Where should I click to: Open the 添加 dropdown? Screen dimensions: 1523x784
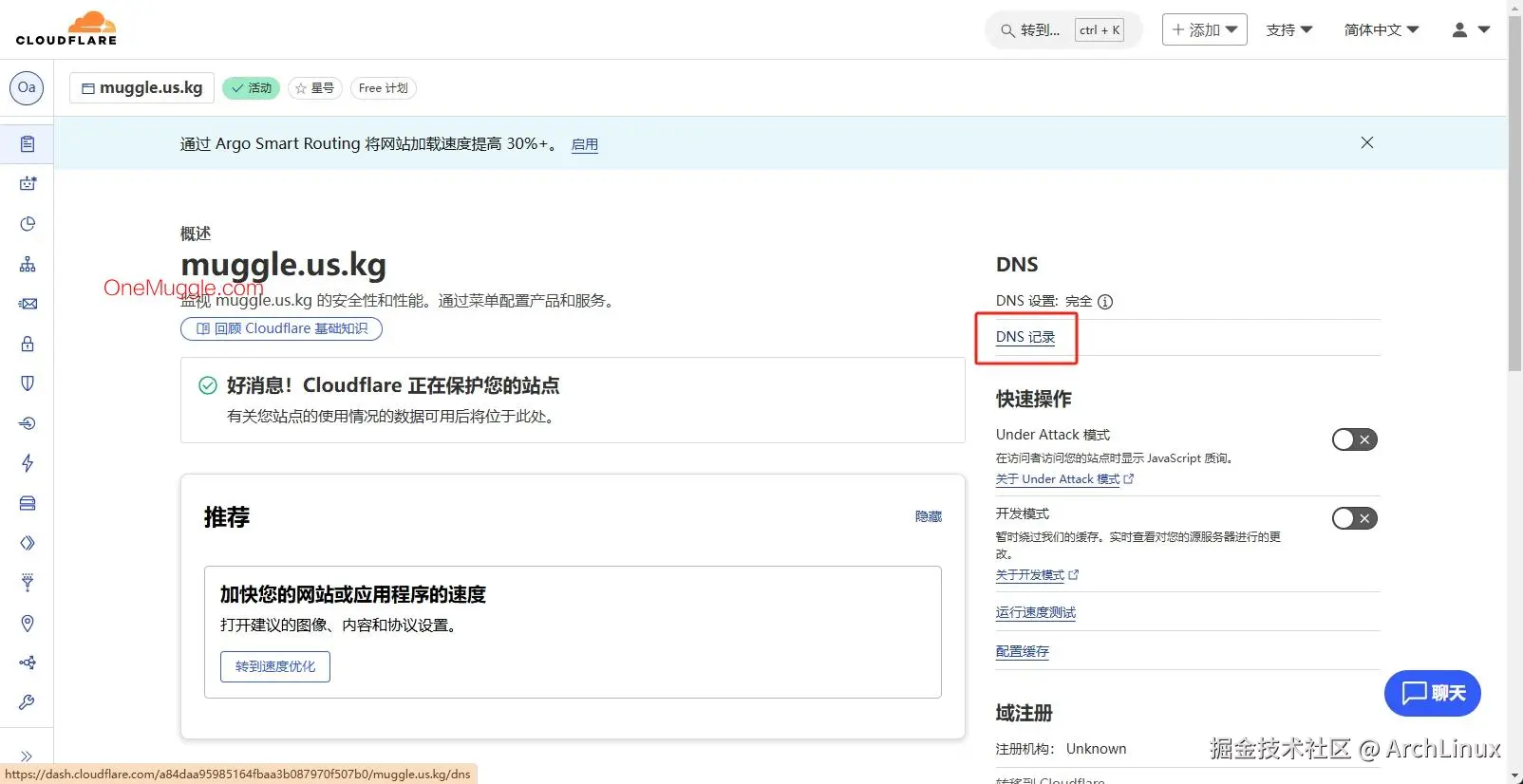(x=1204, y=29)
